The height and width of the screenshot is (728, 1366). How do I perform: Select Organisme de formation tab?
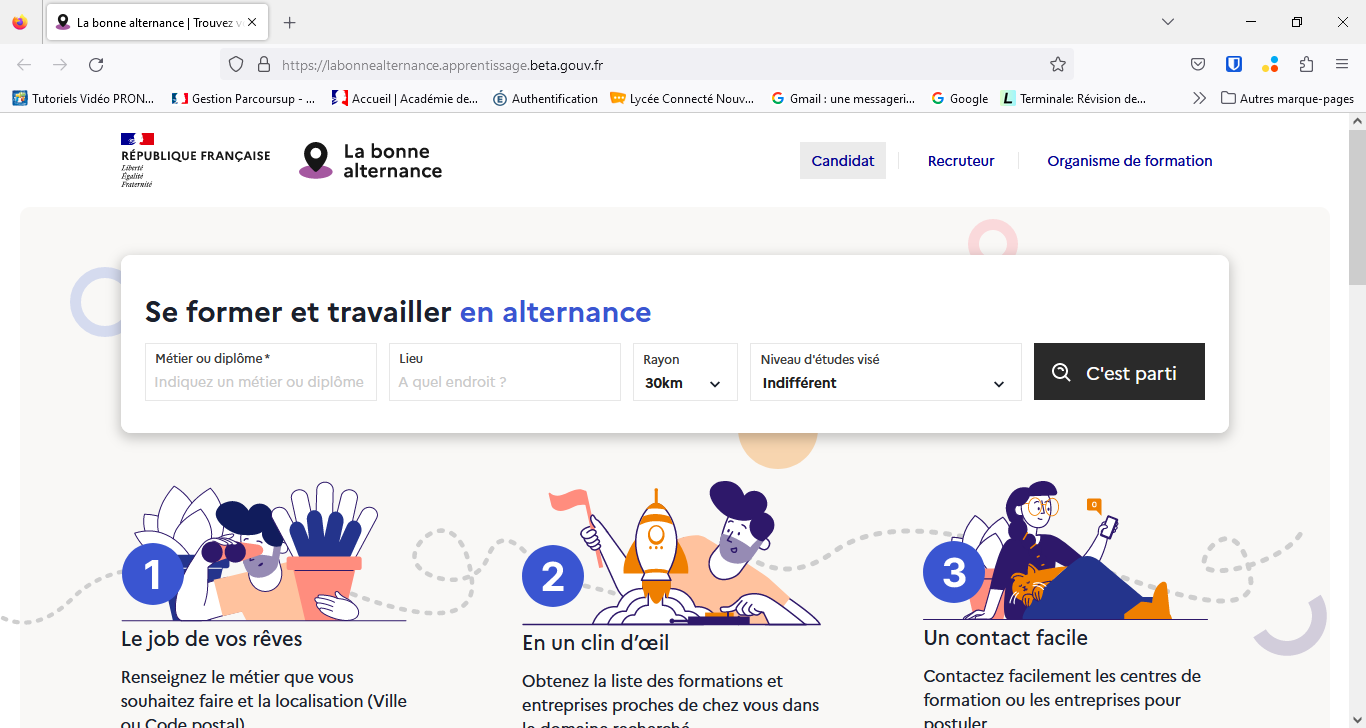point(1130,161)
